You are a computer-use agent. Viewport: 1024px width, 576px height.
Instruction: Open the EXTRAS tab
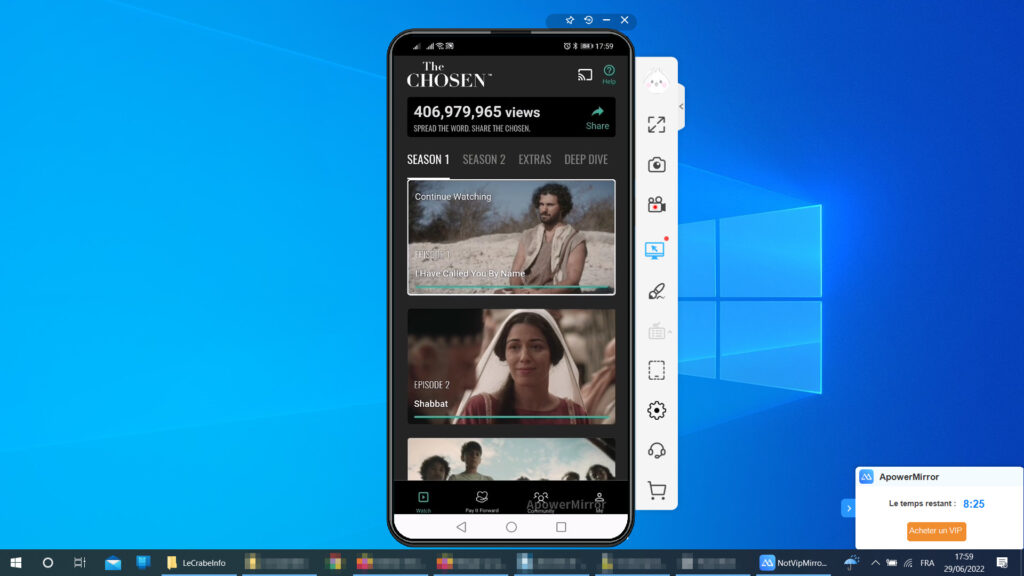pos(535,159)
